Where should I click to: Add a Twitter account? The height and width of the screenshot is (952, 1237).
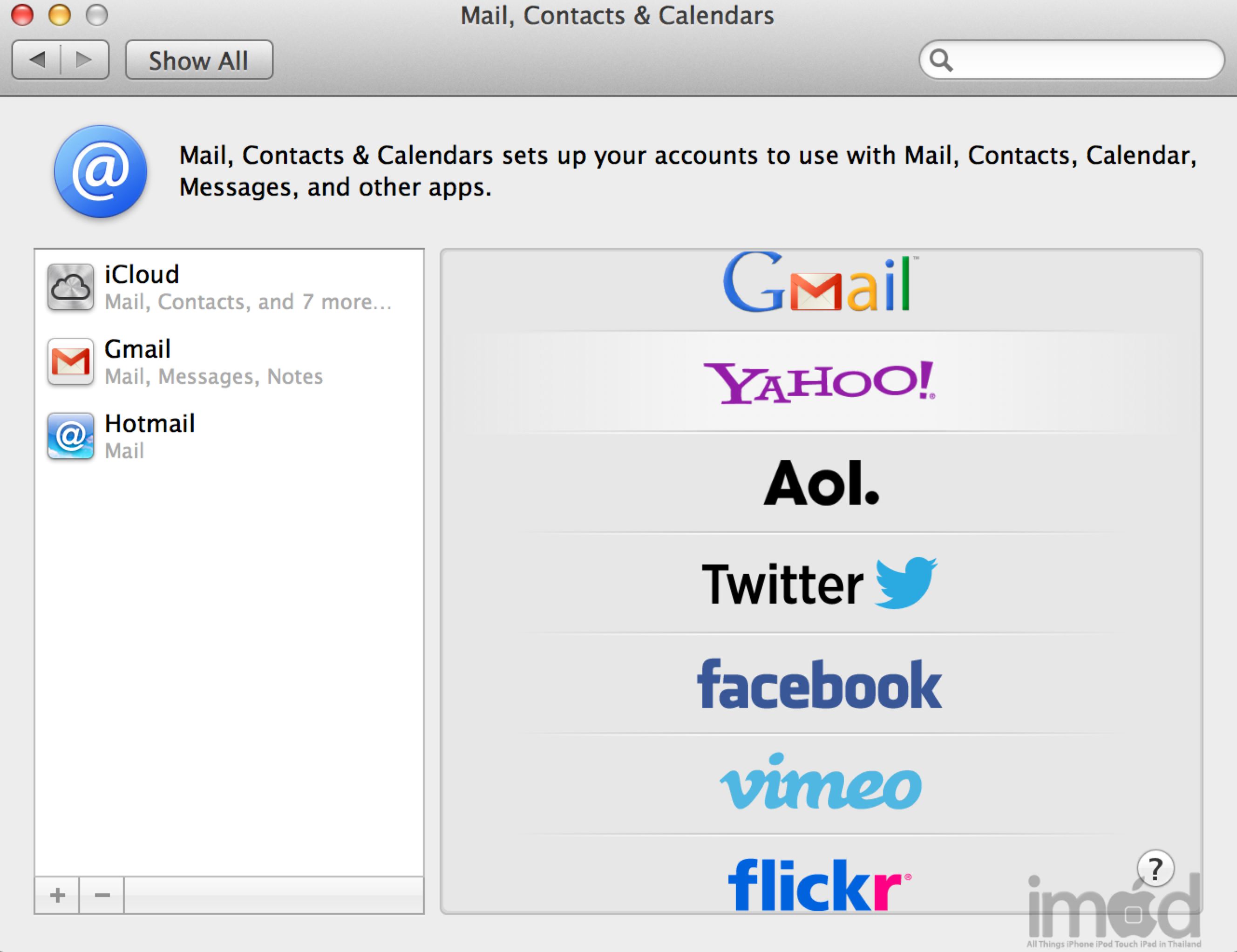point(819,583)
